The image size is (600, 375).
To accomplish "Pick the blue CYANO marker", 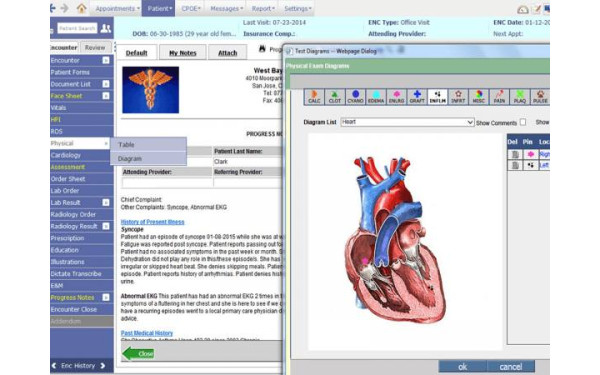I will tap(355, 97).
